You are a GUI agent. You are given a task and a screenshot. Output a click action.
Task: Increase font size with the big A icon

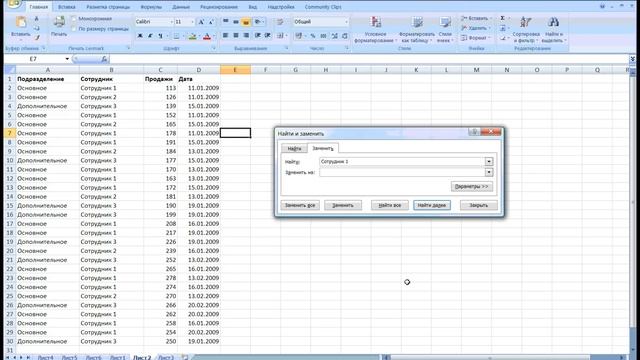(x=201, y=22)
